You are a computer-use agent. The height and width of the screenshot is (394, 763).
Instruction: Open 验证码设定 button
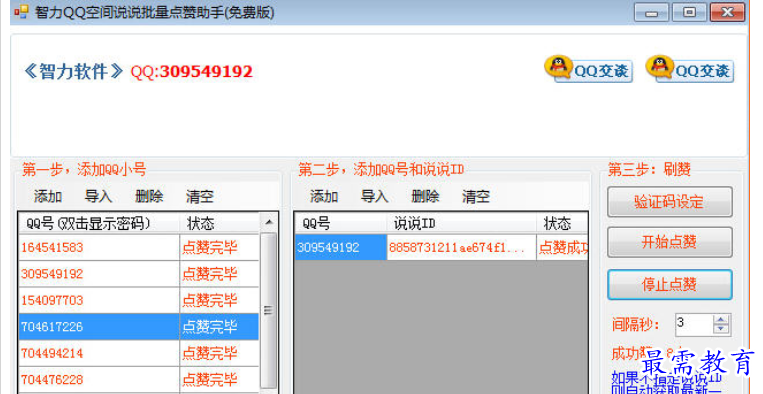(670, 202)
